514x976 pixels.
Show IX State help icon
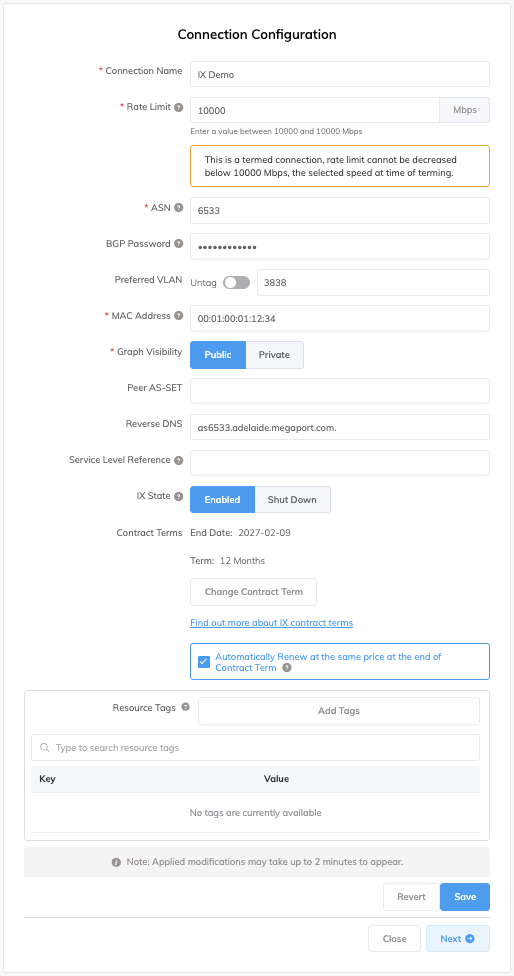179,496
